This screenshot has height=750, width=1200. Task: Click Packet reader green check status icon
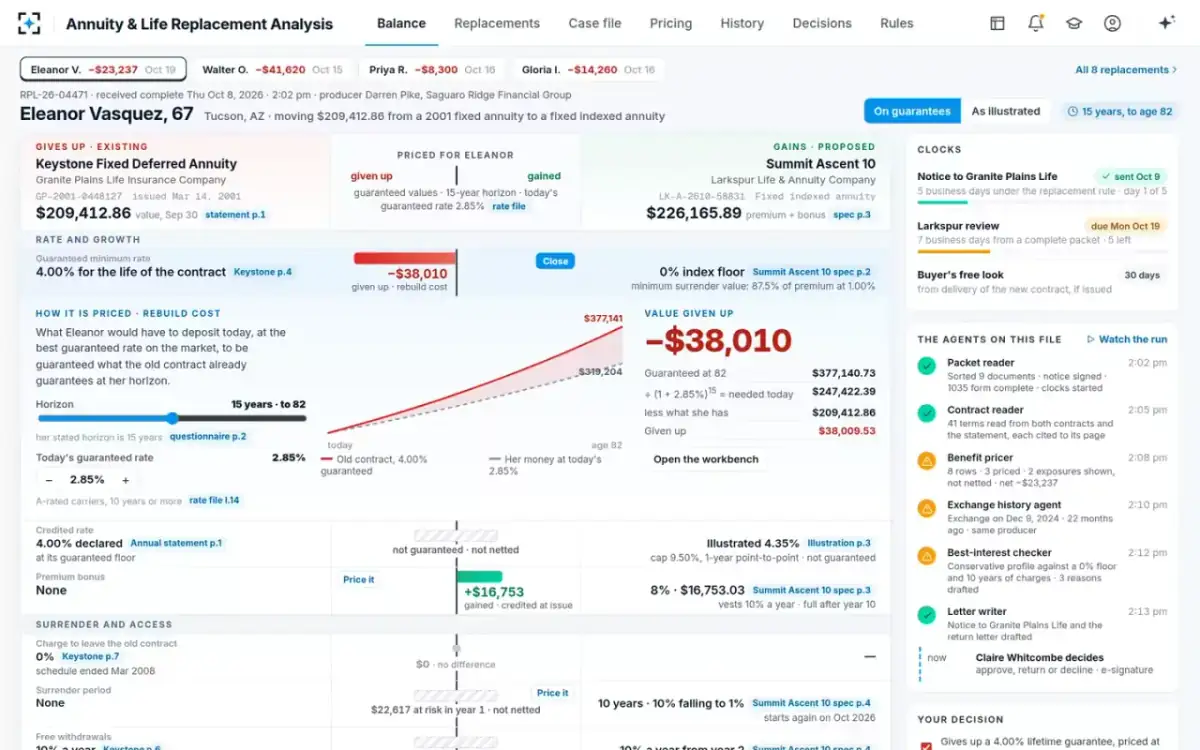point(927,367)
